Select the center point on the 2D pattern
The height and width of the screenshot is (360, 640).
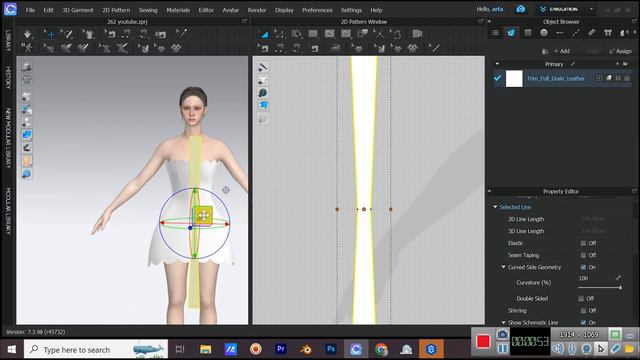[364, 209]
